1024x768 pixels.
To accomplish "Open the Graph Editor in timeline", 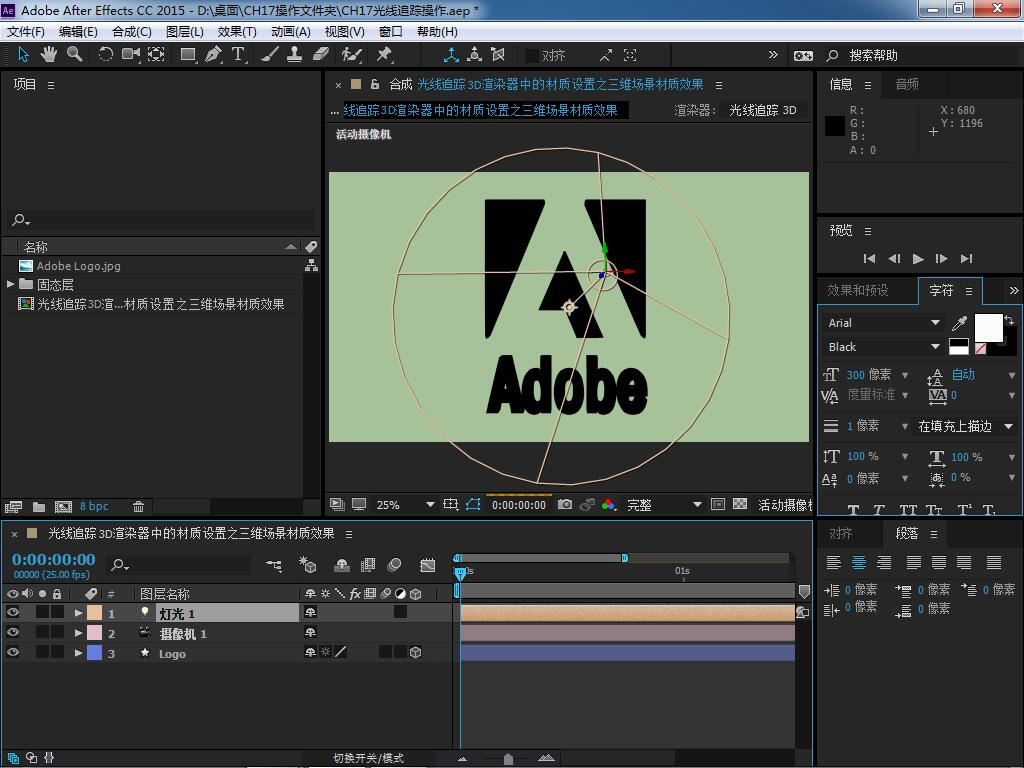I will coord(428,566).
